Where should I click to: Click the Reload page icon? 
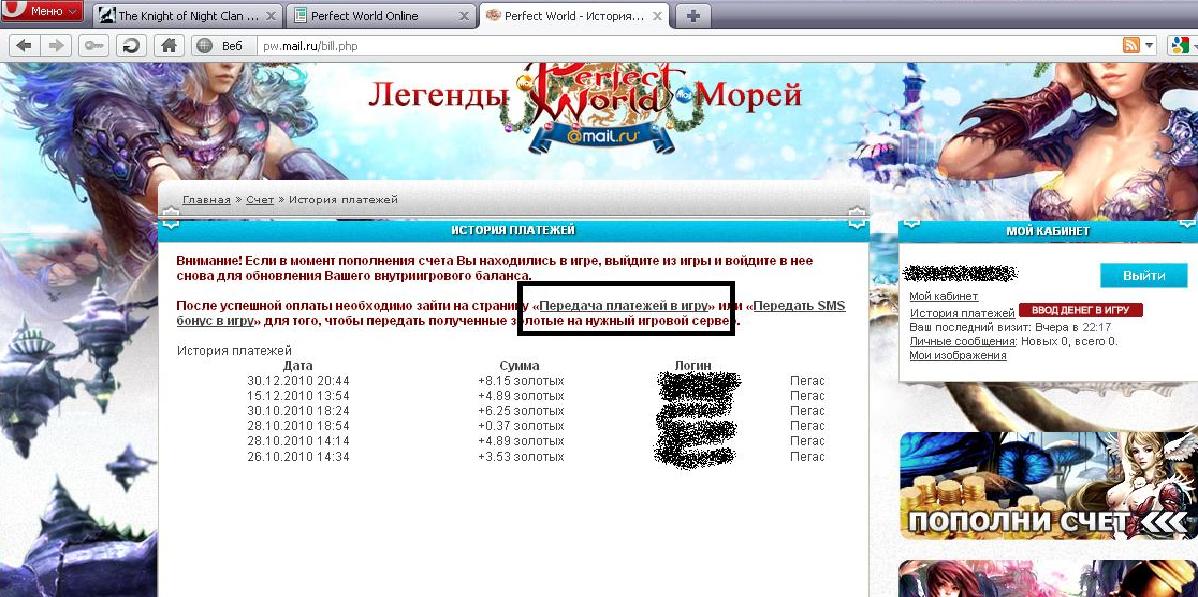(130, 45)
